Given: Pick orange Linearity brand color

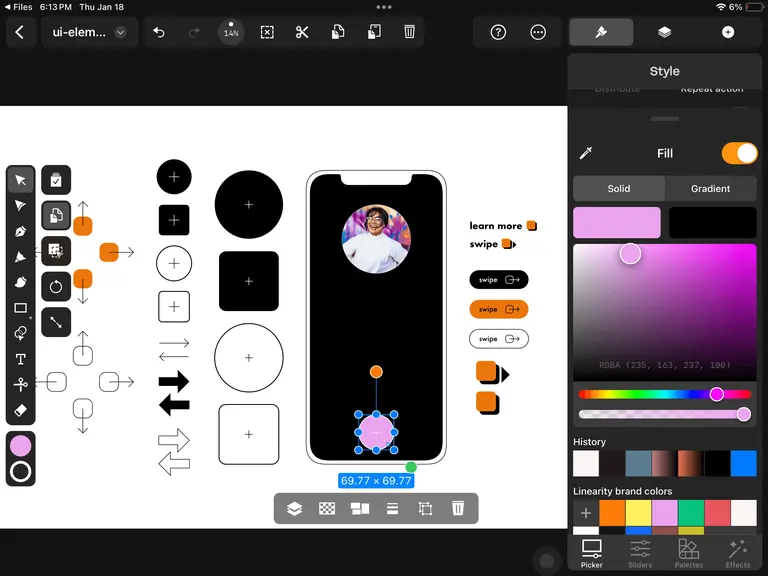Looking at the screenshot, I should coord(612,513).
